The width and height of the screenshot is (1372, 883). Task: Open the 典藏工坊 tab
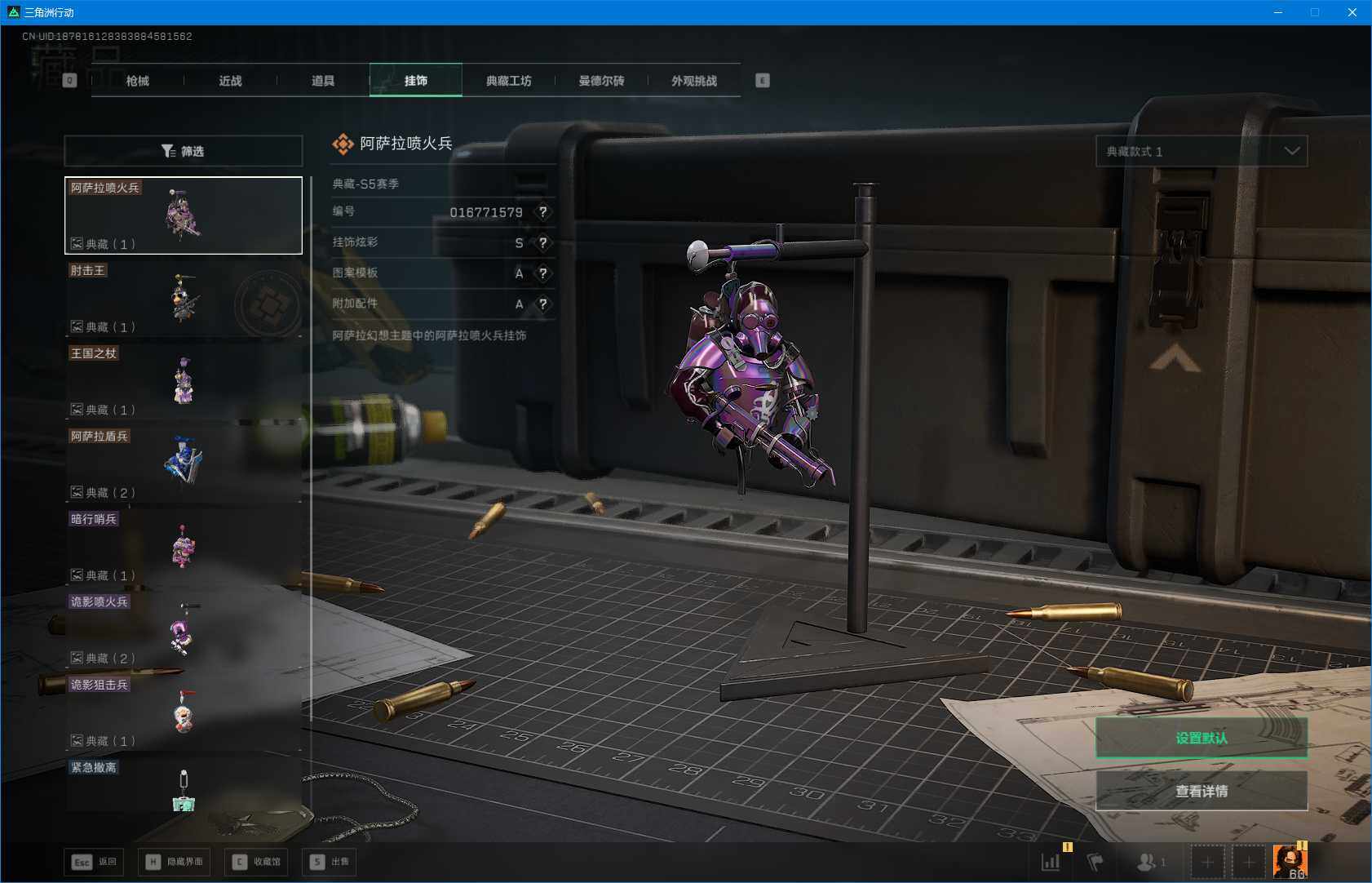pyautogui.click(x=508, y=81)
